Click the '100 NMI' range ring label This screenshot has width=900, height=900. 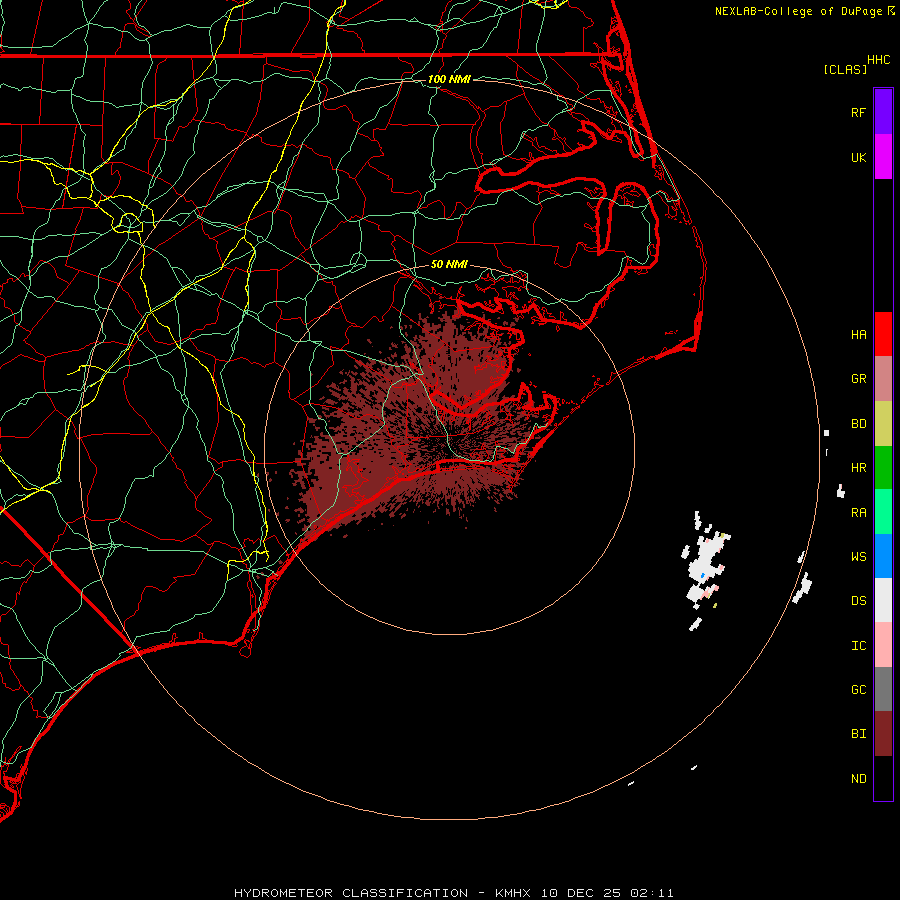[449, 79]
